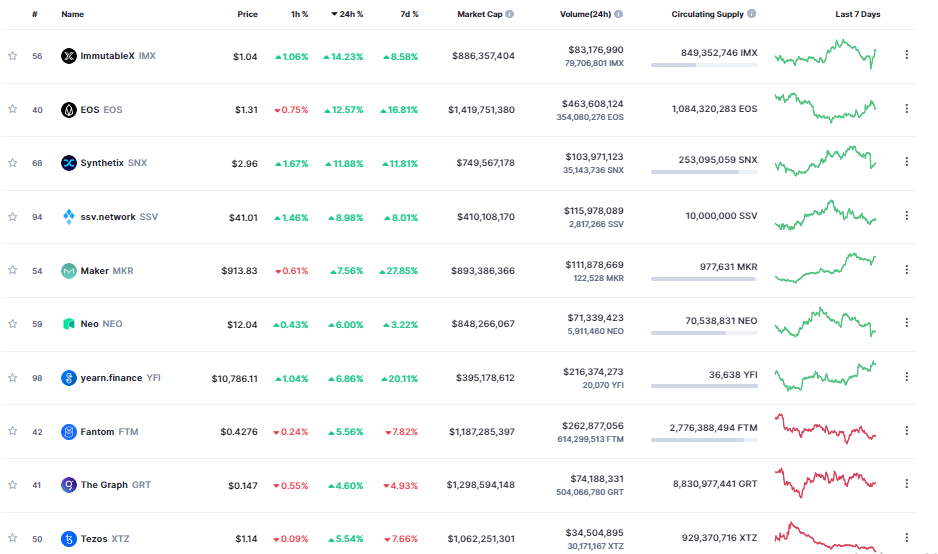Viewport: 938px width, 554px height.
Task: Click the Synthetix coin logo
Action: [x=69, y=163]
